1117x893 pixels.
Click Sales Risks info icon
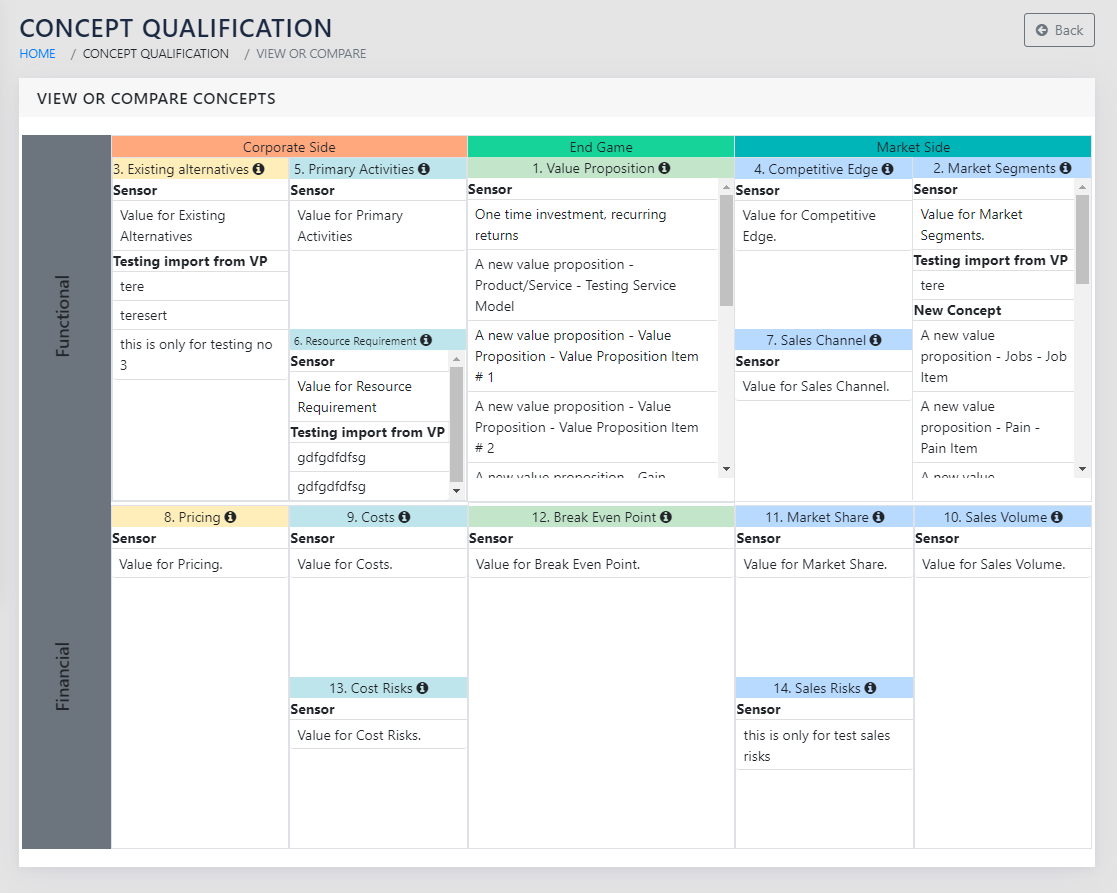pyautogui.click(x=871, y=689)
